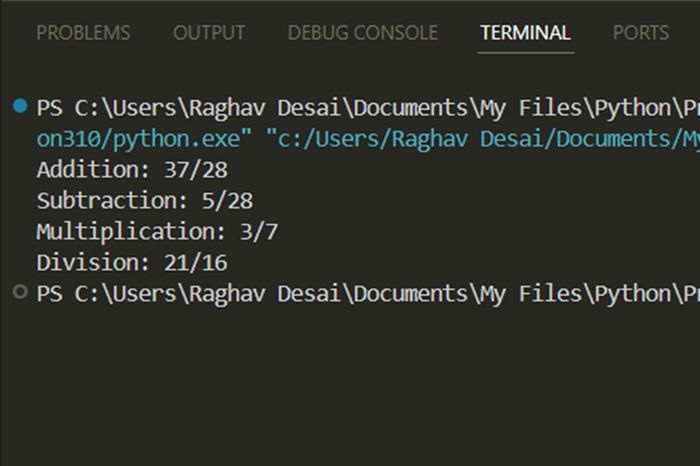Click the on310/python.exe path text
700x466 pixels.
point(144,139)
